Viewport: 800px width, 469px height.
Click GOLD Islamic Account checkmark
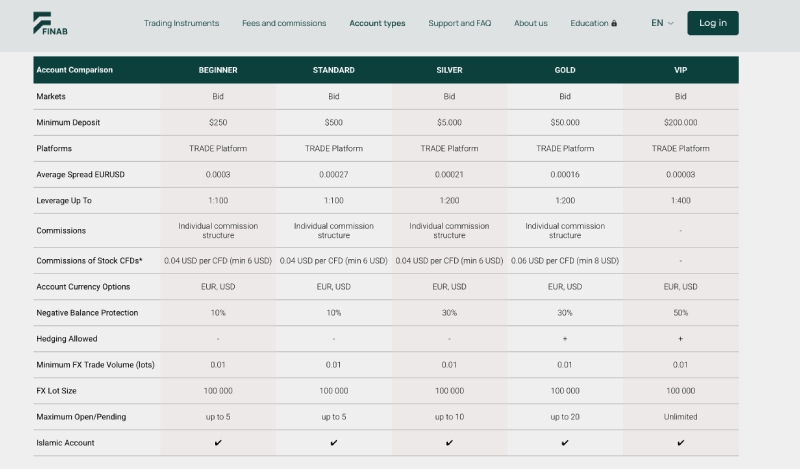tap(565, 443)
